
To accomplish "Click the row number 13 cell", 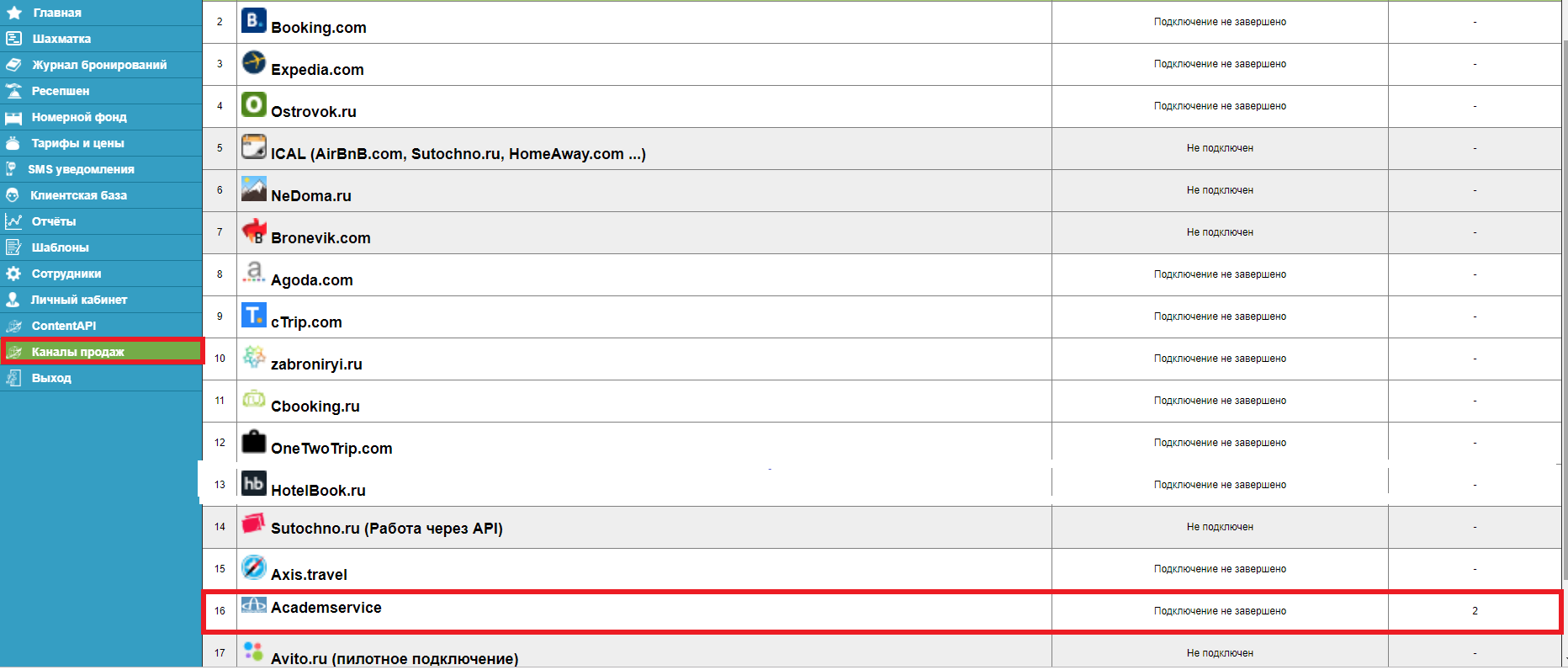I will tap(220, 485).
